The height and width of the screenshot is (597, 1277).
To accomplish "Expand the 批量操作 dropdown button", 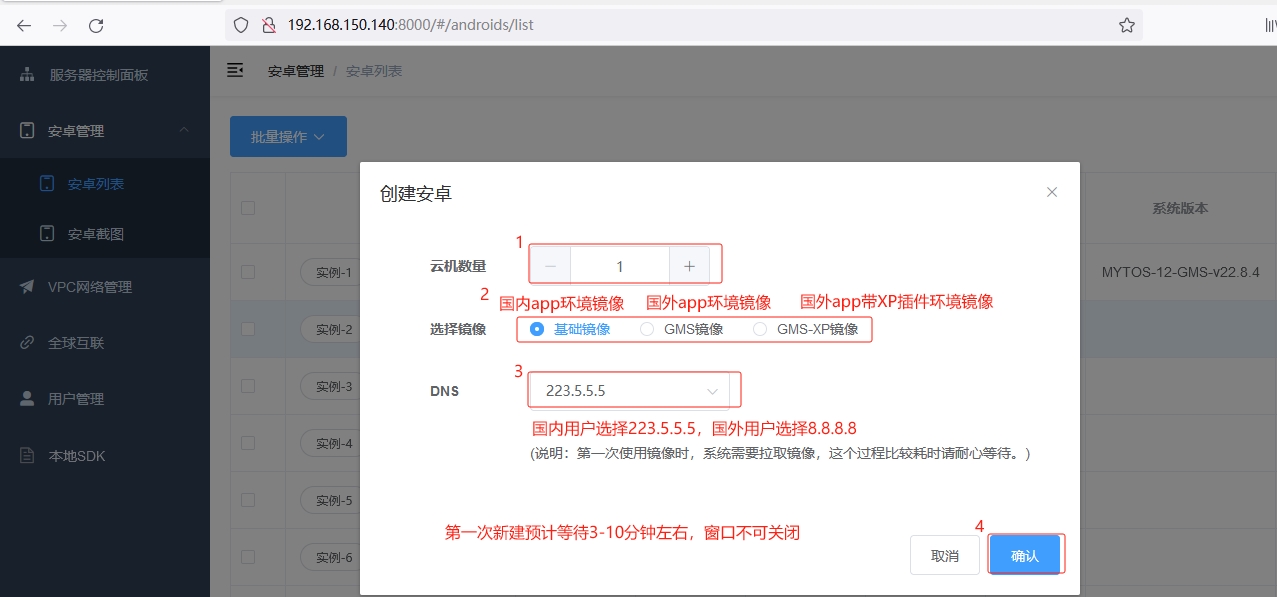I will (288, 137).
